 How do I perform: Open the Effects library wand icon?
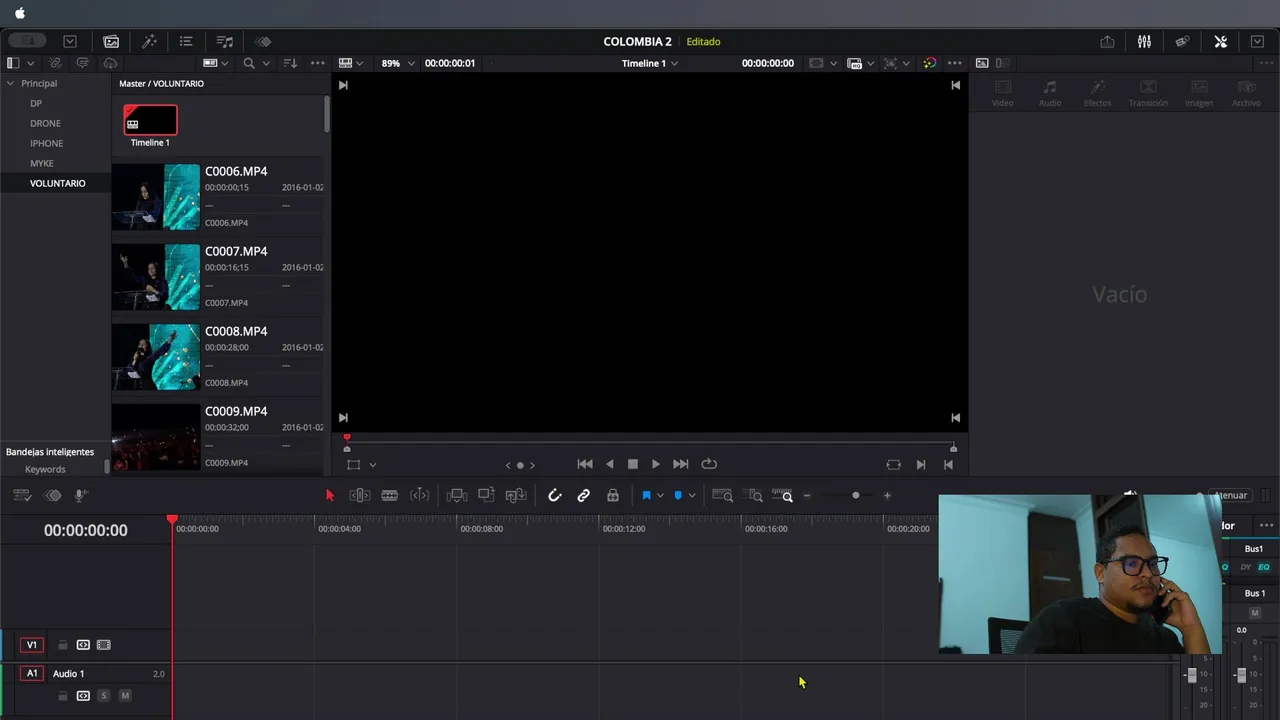(149, 41)
